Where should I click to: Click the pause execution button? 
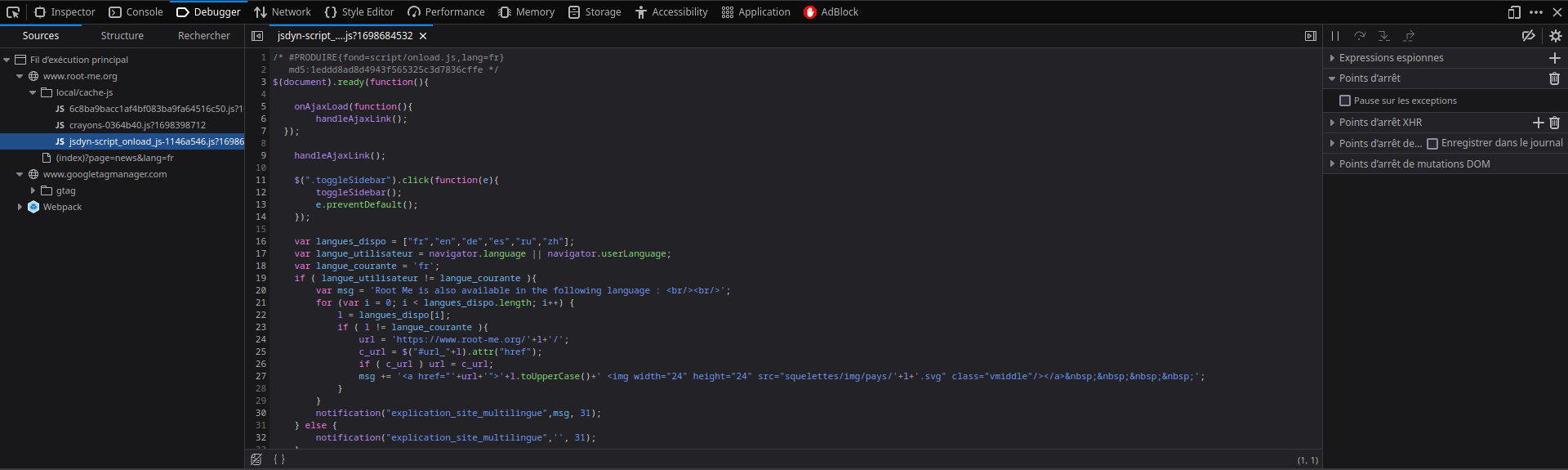[1335, 36]
